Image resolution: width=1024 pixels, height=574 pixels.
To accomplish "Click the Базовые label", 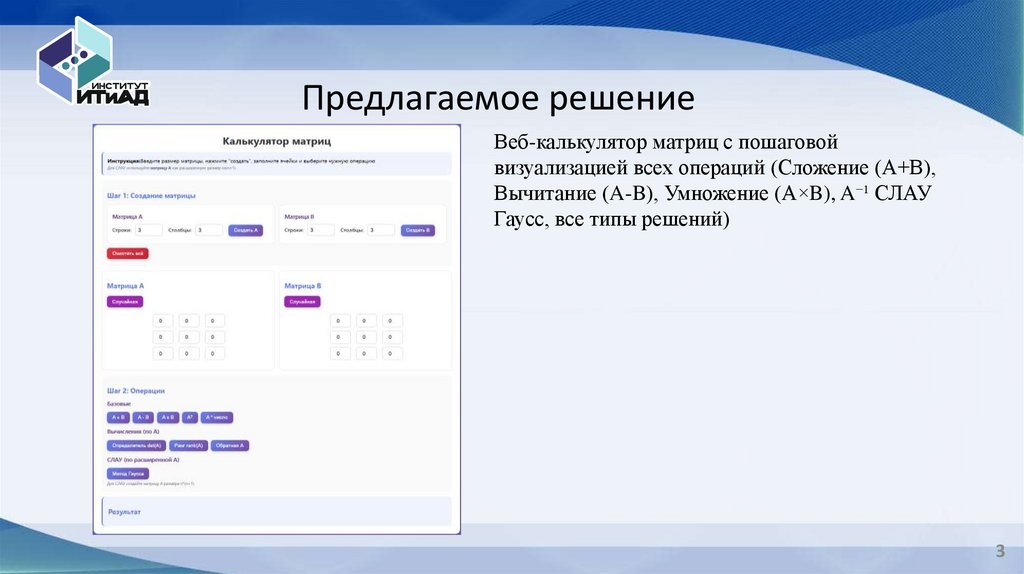I will click(x=119, y=404).
